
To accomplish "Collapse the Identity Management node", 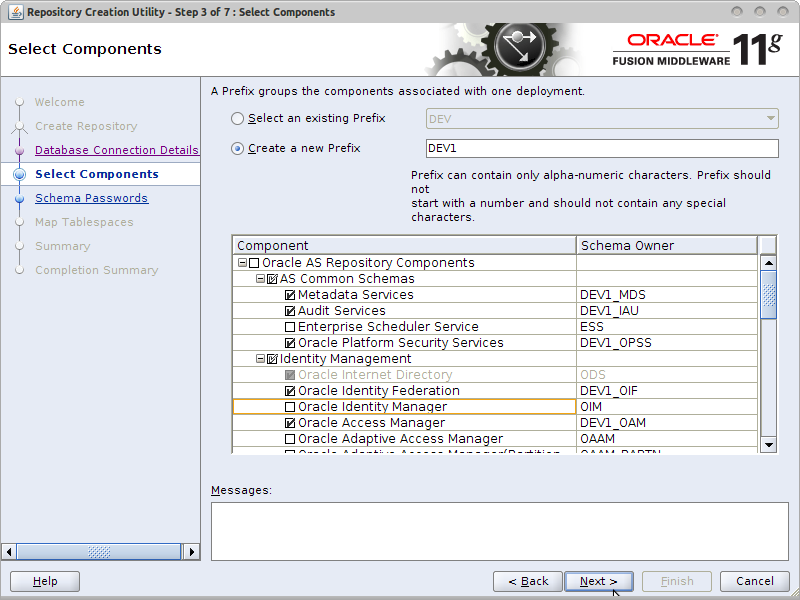I will tap(260, 359).
